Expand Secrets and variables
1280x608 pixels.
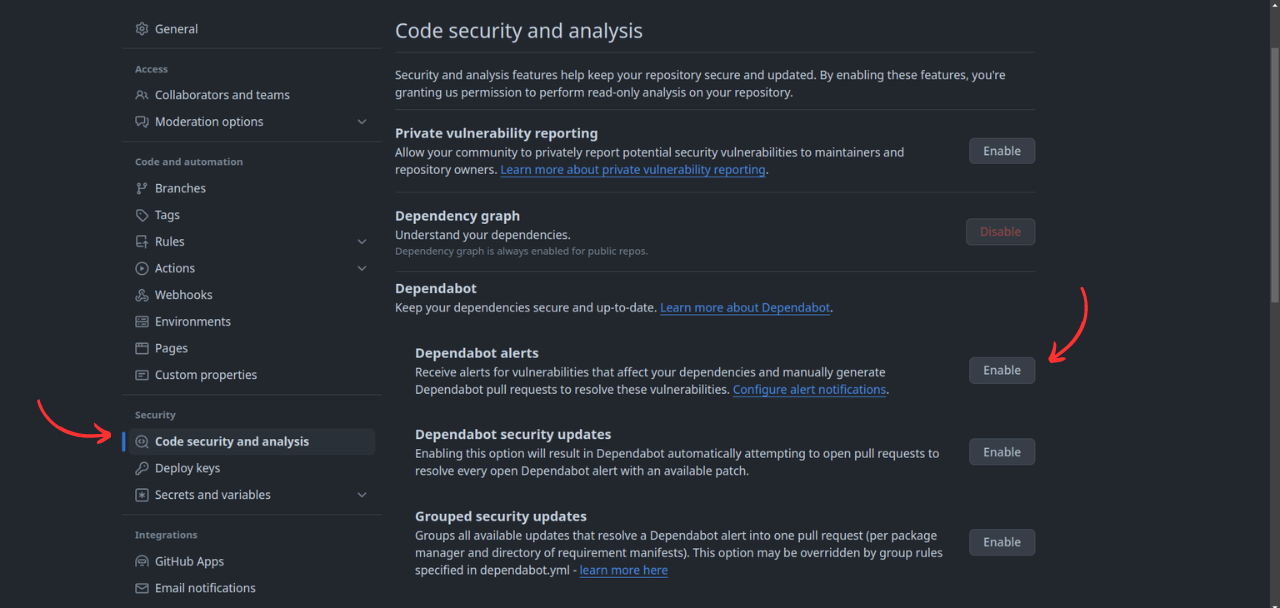[x=363, y=494]
